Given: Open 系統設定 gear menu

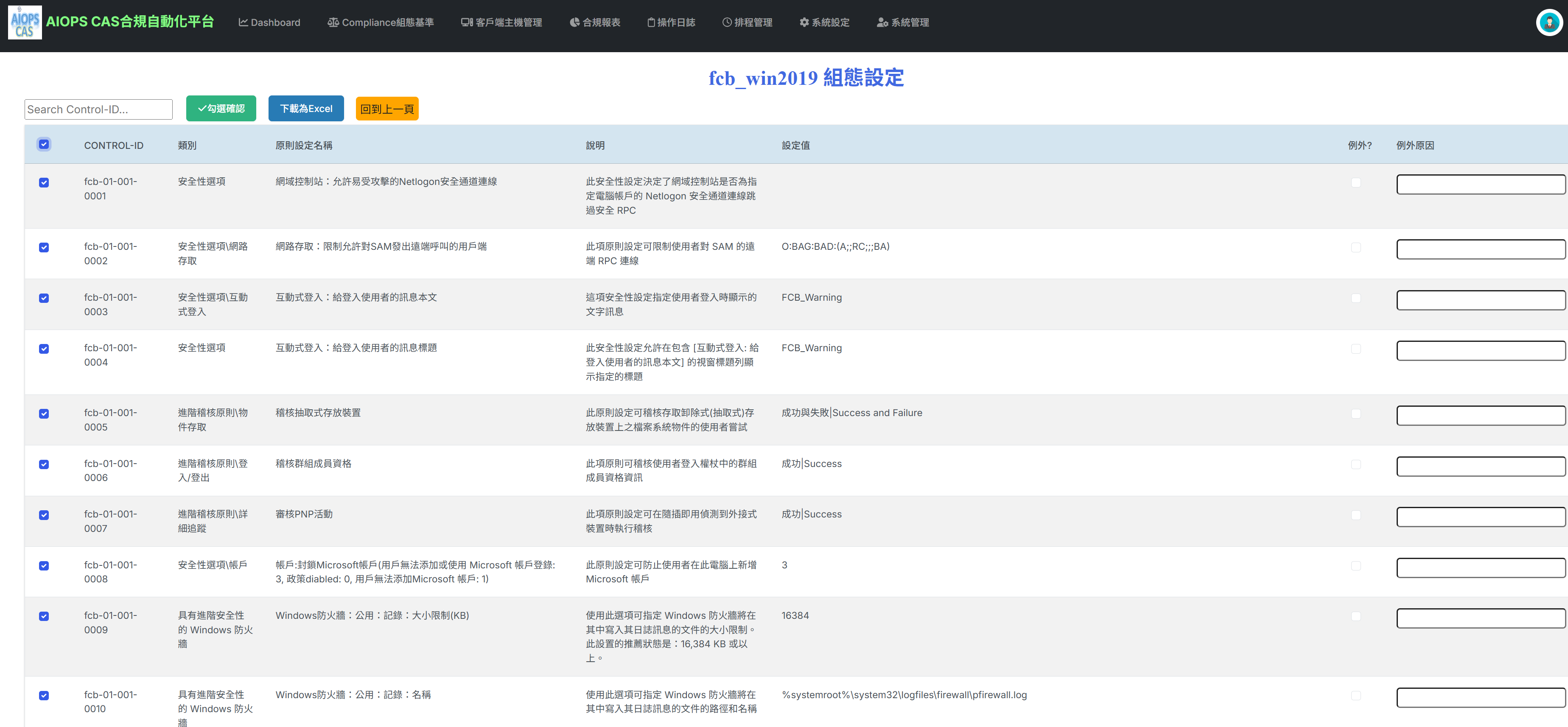Looking at the screenshot, I should 824,22.
